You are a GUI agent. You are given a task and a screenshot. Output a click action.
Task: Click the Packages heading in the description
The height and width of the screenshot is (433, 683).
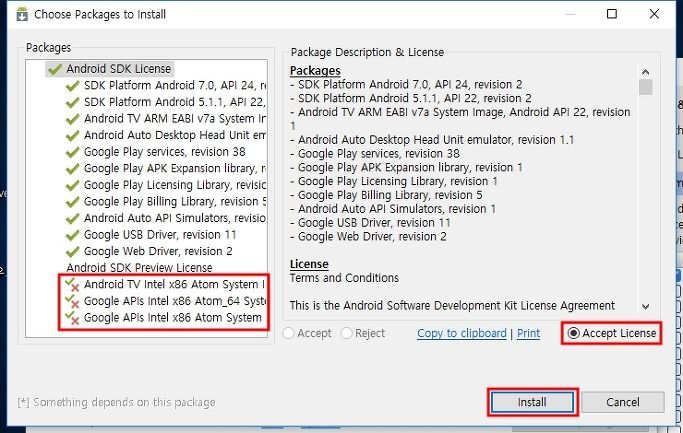[315, 71]
